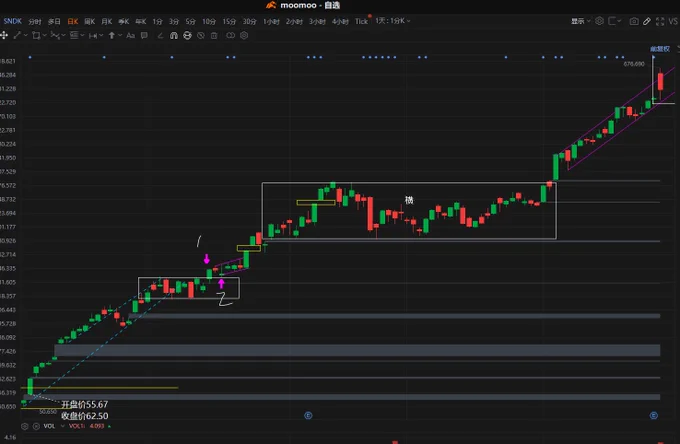Click the play icon beside VOL
The width and height of the screenshot is (680, 444).
[36, 426]
